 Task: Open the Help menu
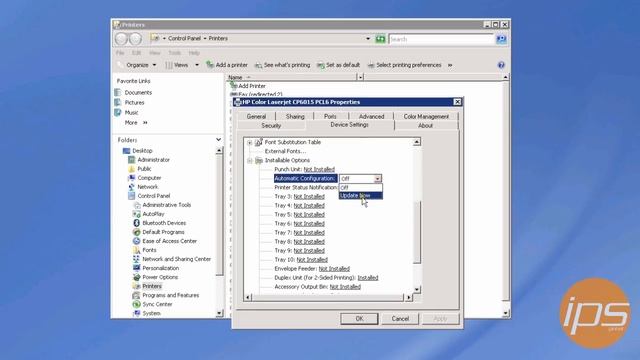(194, 53)
